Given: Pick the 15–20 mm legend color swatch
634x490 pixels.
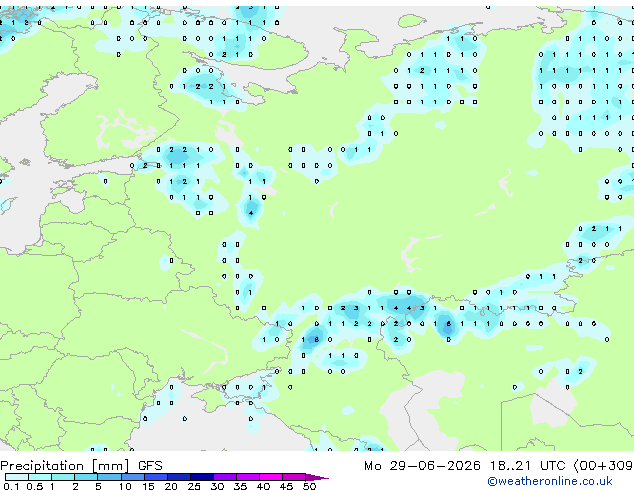Looking at the screenshot, I should click(x=156, y=477).
